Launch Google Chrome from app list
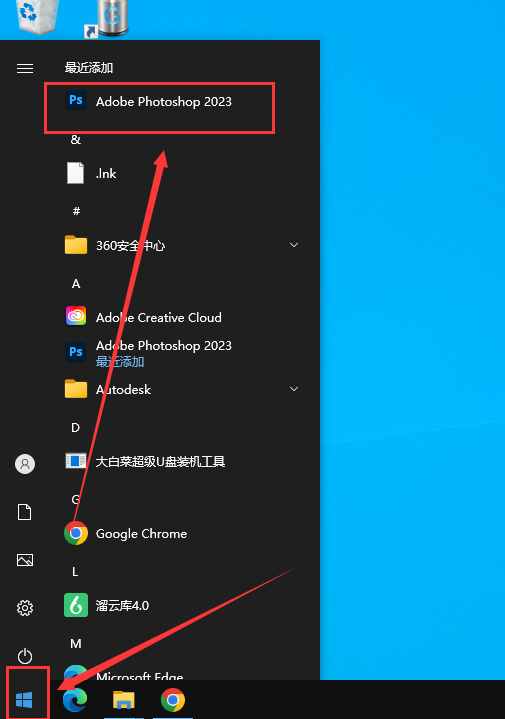505x719 pixels. [x=183, y=533]
